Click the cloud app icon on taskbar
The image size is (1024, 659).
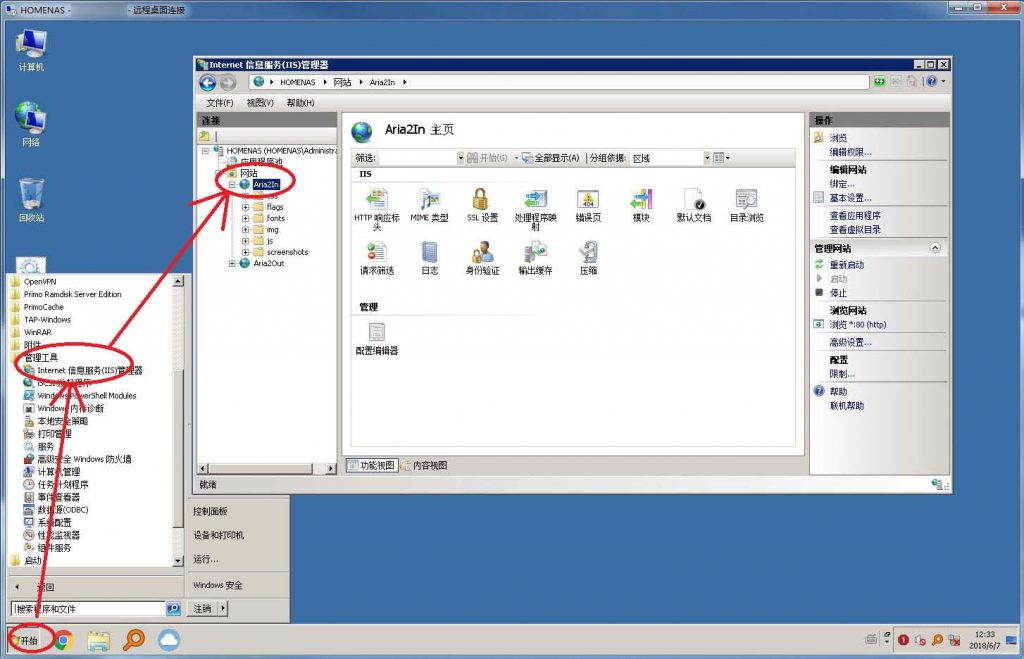point(168,640)
